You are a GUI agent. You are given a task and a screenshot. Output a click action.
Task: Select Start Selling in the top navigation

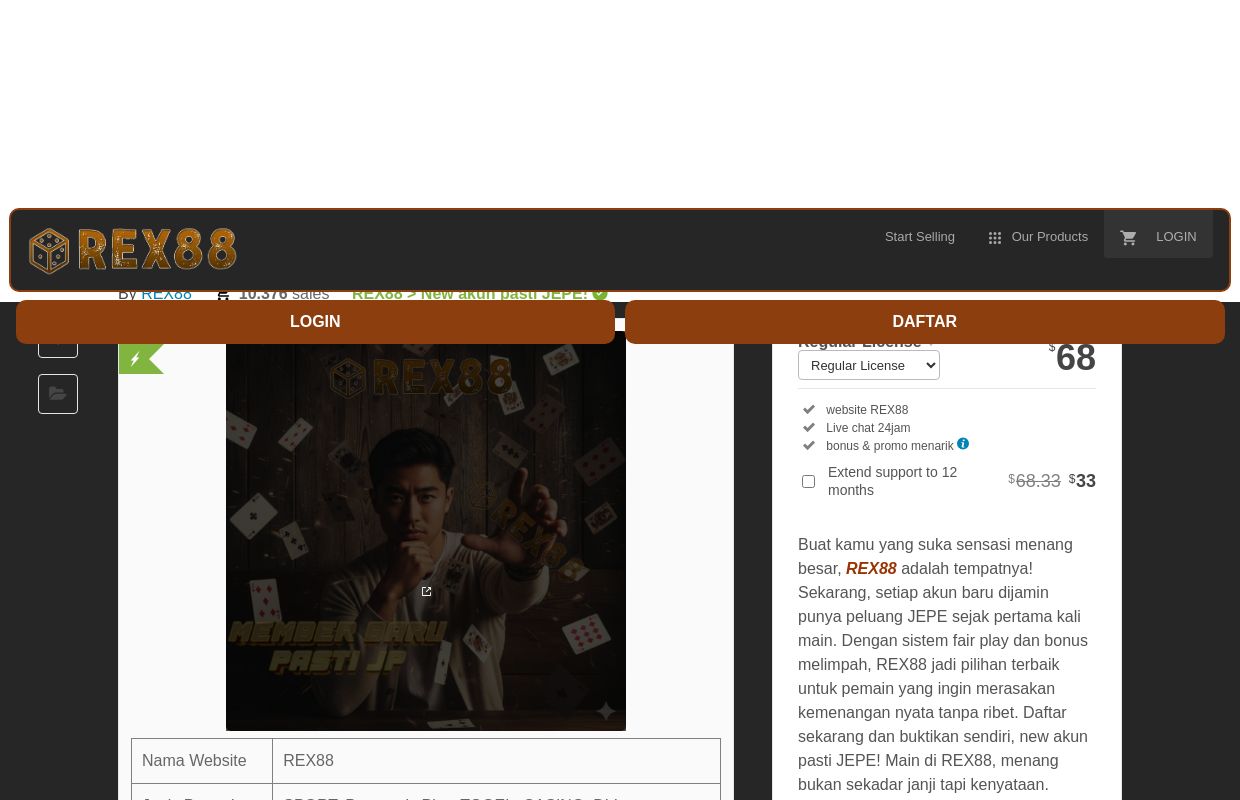919,237
